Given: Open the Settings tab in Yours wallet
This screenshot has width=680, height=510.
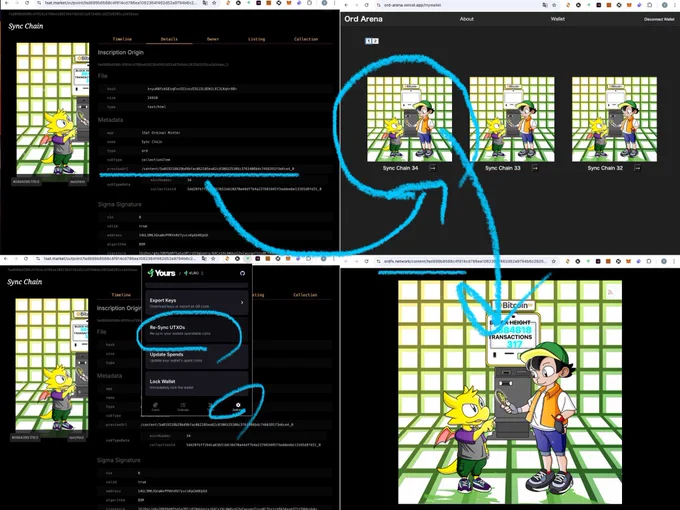Looking at the screenshot, I should point(238,407).
